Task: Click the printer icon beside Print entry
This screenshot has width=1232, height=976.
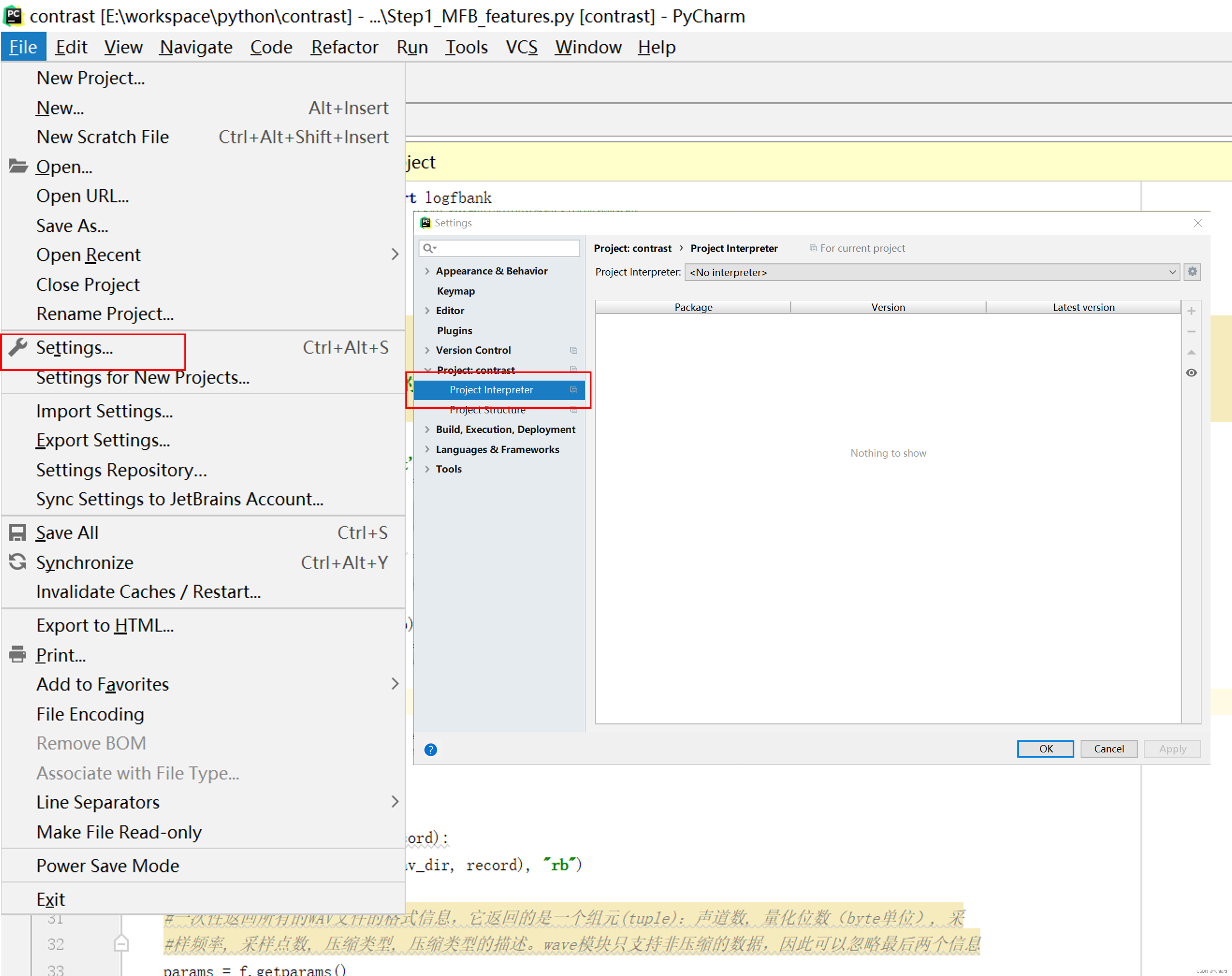Action: (18, 654)
